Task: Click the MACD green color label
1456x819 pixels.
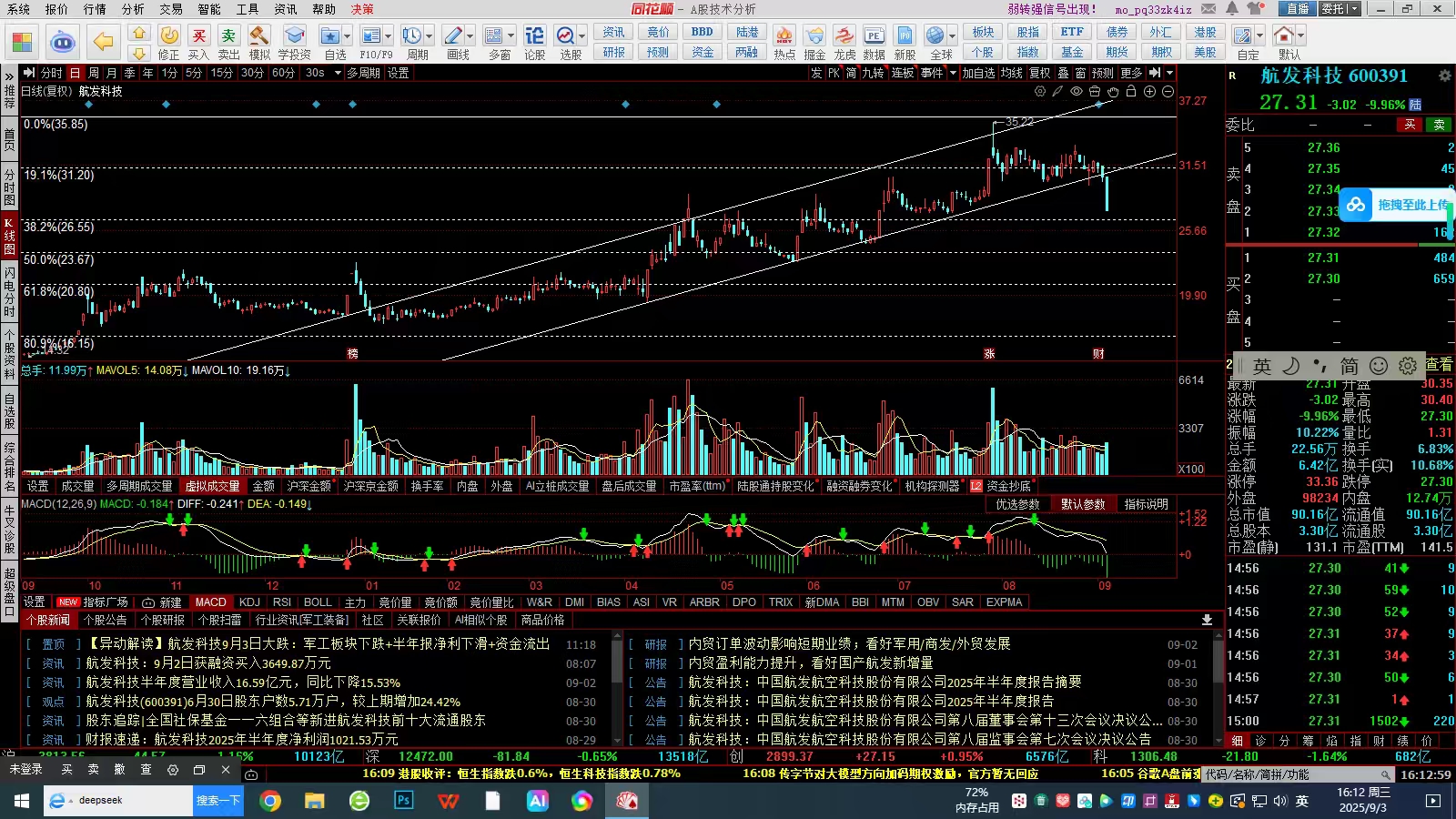Action: point(135,504)
